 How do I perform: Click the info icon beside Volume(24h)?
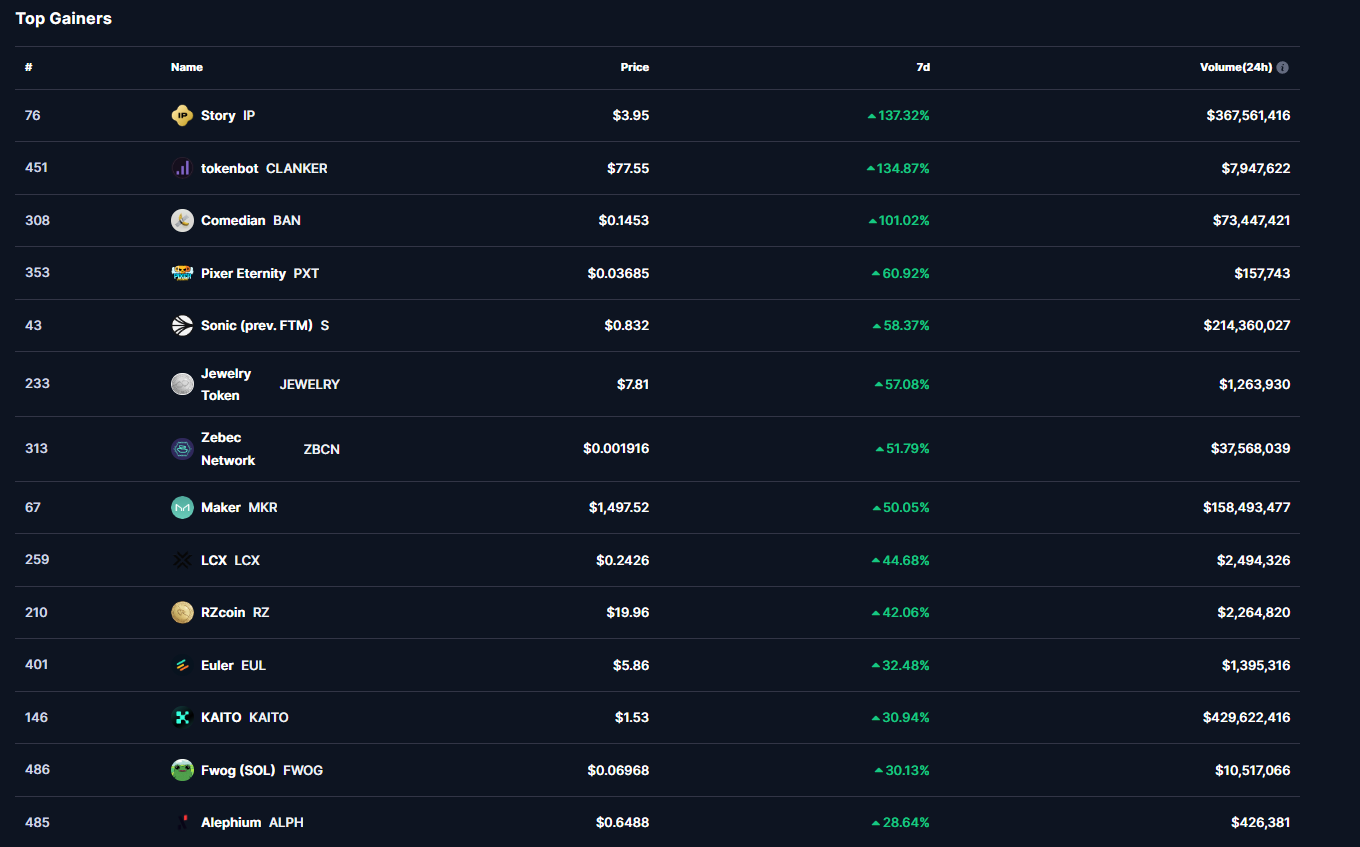pyautogui.click(x=1283, y=68)
